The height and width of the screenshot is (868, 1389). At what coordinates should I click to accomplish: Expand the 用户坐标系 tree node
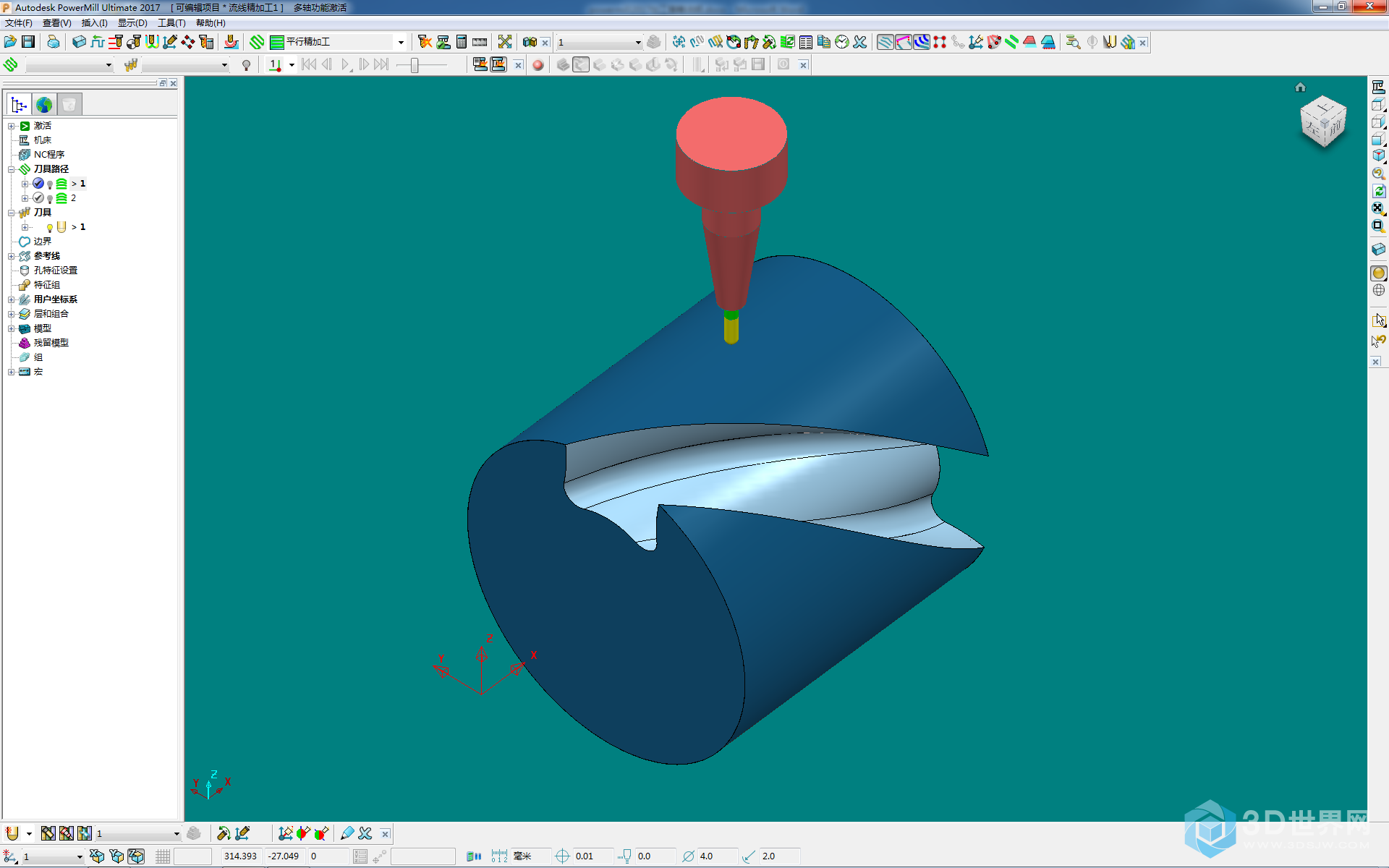point(12,299)
